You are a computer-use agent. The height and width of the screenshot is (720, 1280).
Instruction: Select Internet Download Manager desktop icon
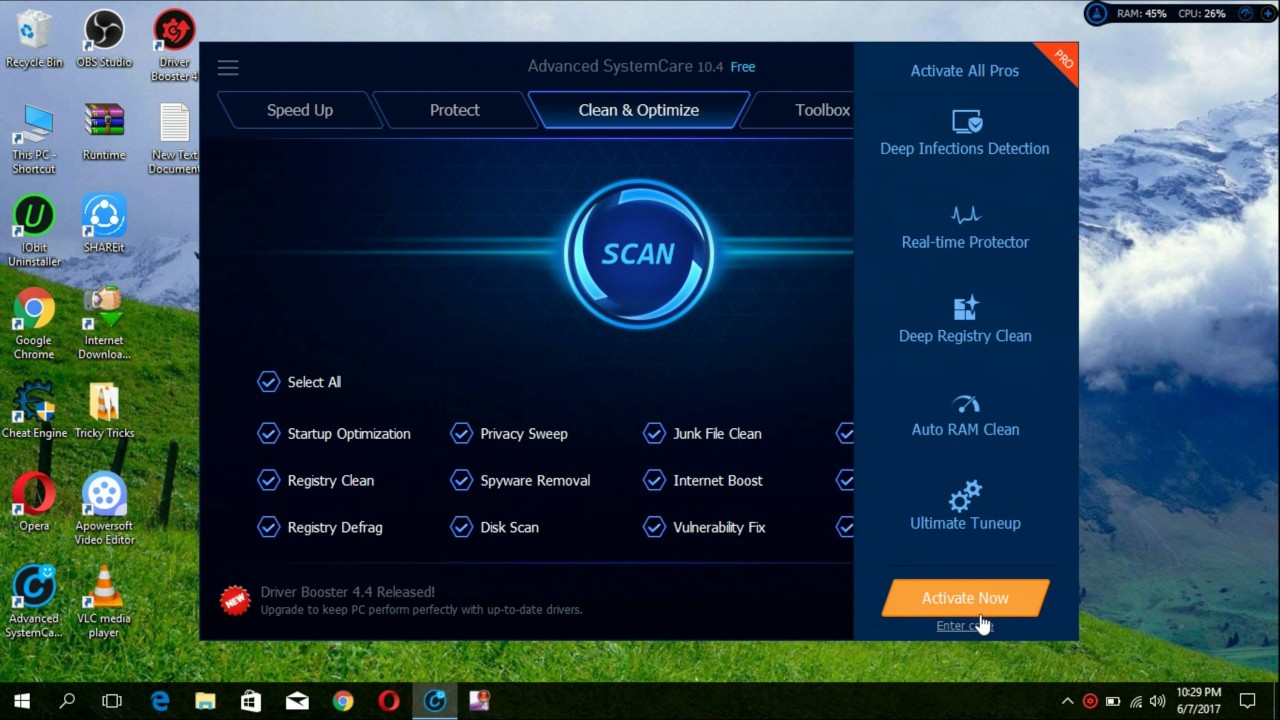(x=104, y=325)
